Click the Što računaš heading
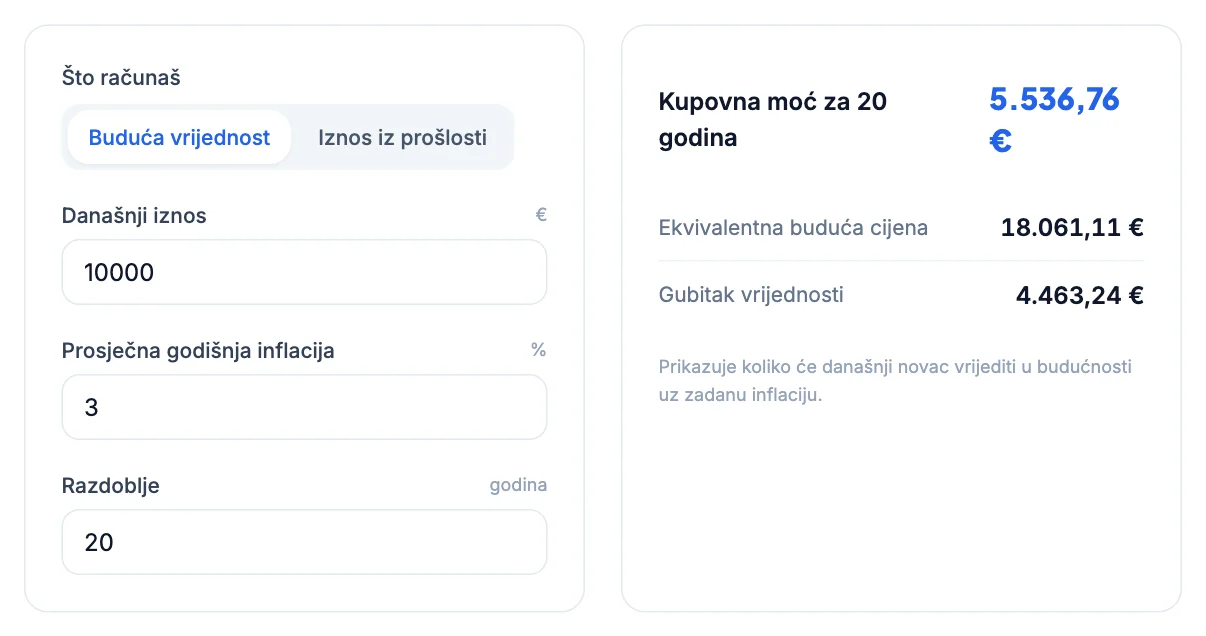This screenshot has width=1206, height=636. [x=121, y=77]
